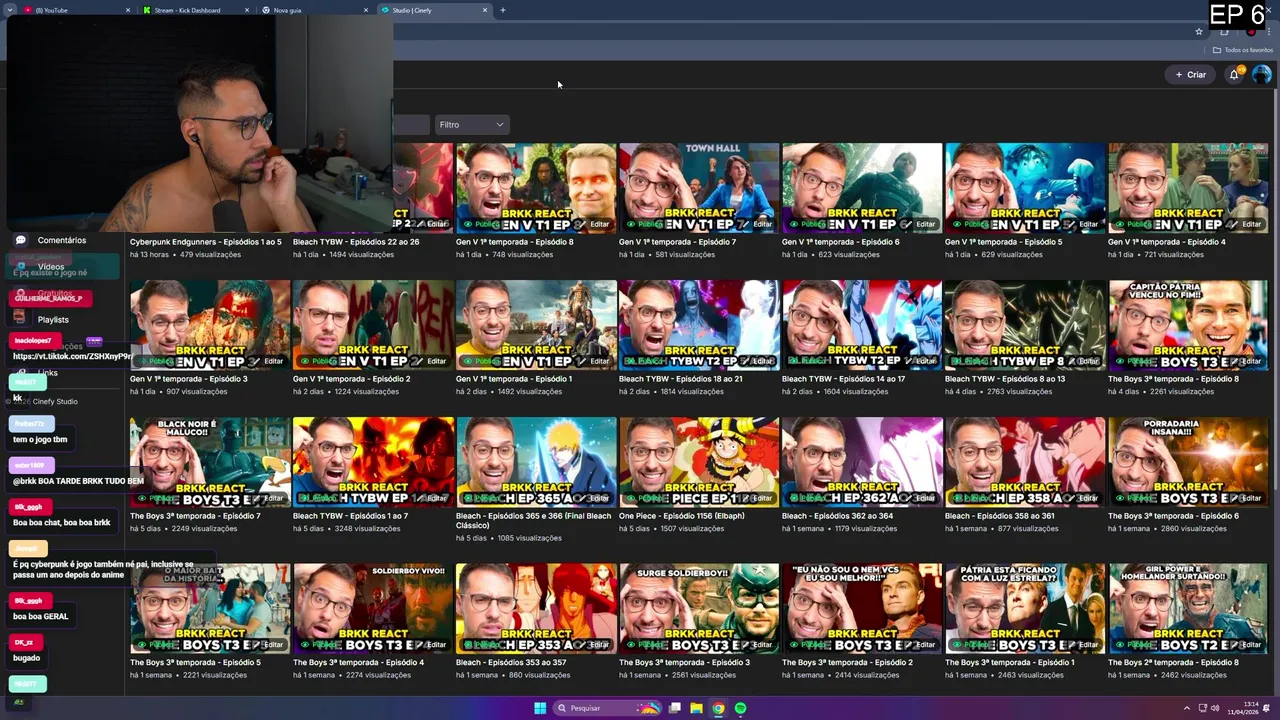Show hidden system tray icons
This screenshot has width=1280, height=720.
click(1187, 708)
